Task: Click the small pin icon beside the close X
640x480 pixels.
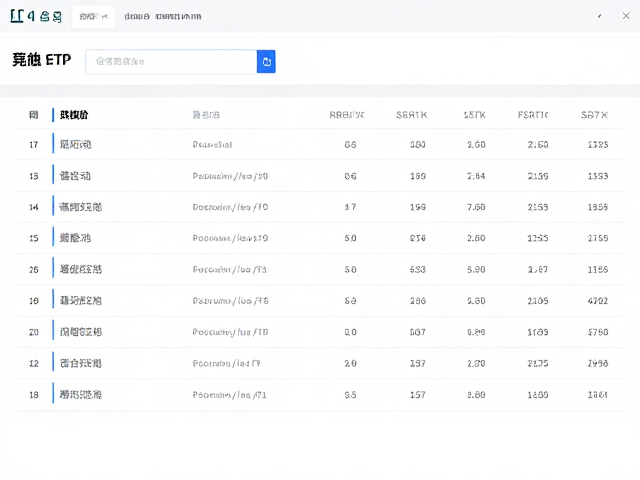Action: (600, 16)
